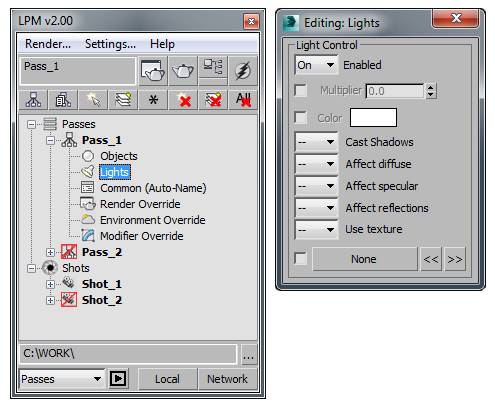Collapse the Pass_1 tree node
495x406 pixels.
[x=50, y=140]
